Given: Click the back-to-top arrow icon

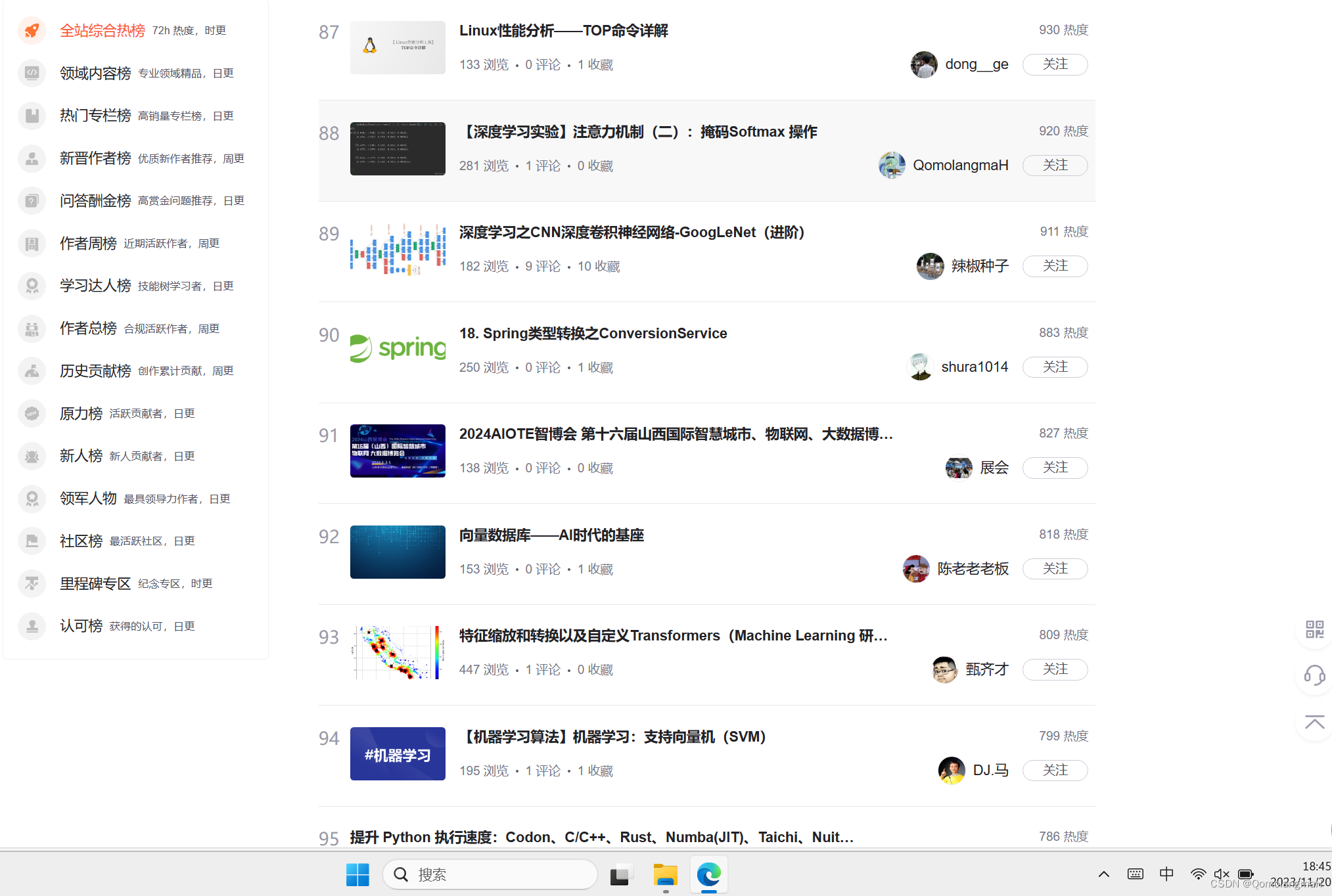Looking at the screenshot, I should 1314,723.
